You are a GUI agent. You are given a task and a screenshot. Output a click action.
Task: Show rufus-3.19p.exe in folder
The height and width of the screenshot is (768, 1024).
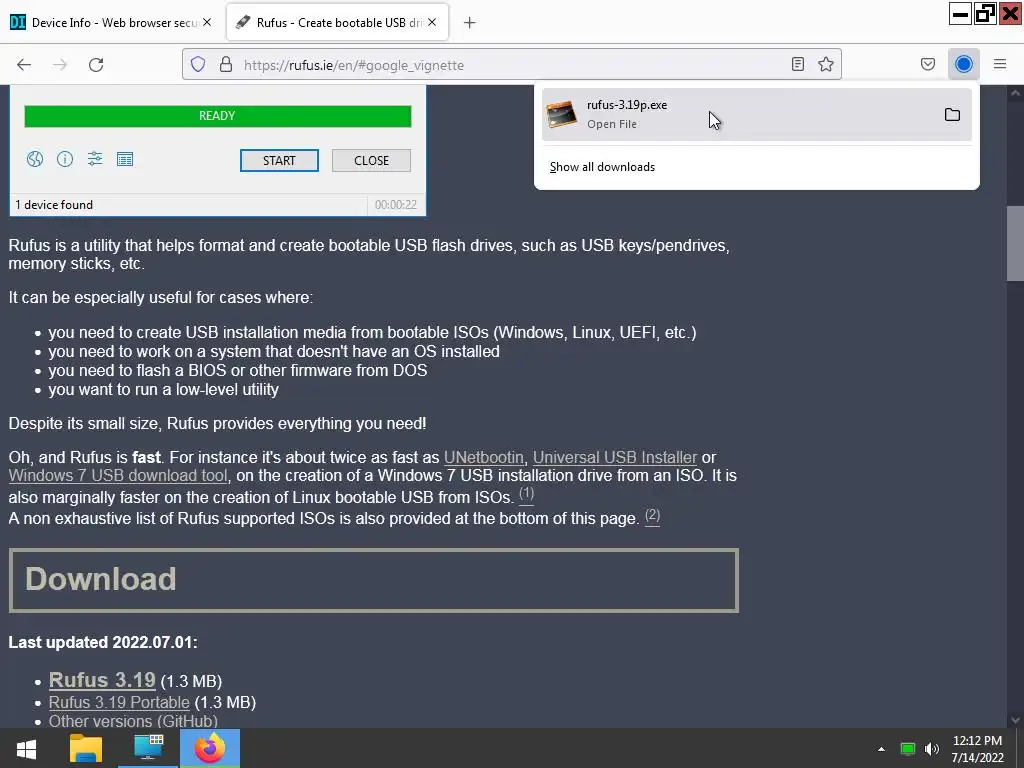952,115
